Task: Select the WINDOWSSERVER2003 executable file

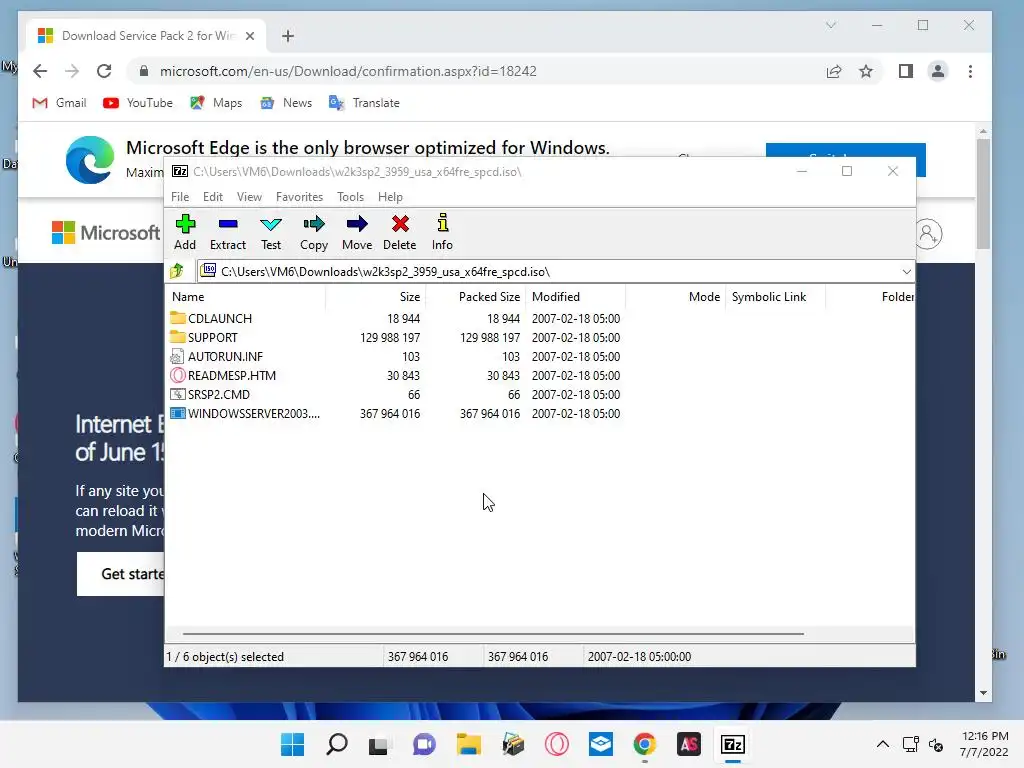Action: coord(254,413)
